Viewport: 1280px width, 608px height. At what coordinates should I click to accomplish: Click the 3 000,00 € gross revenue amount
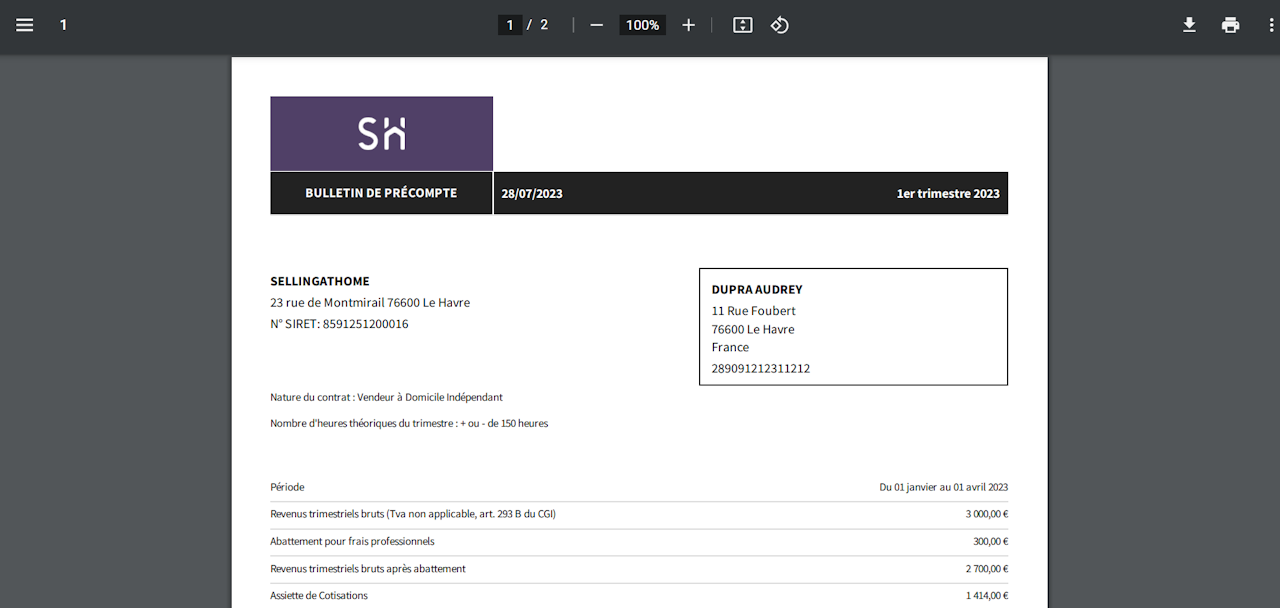pos(986,514)
